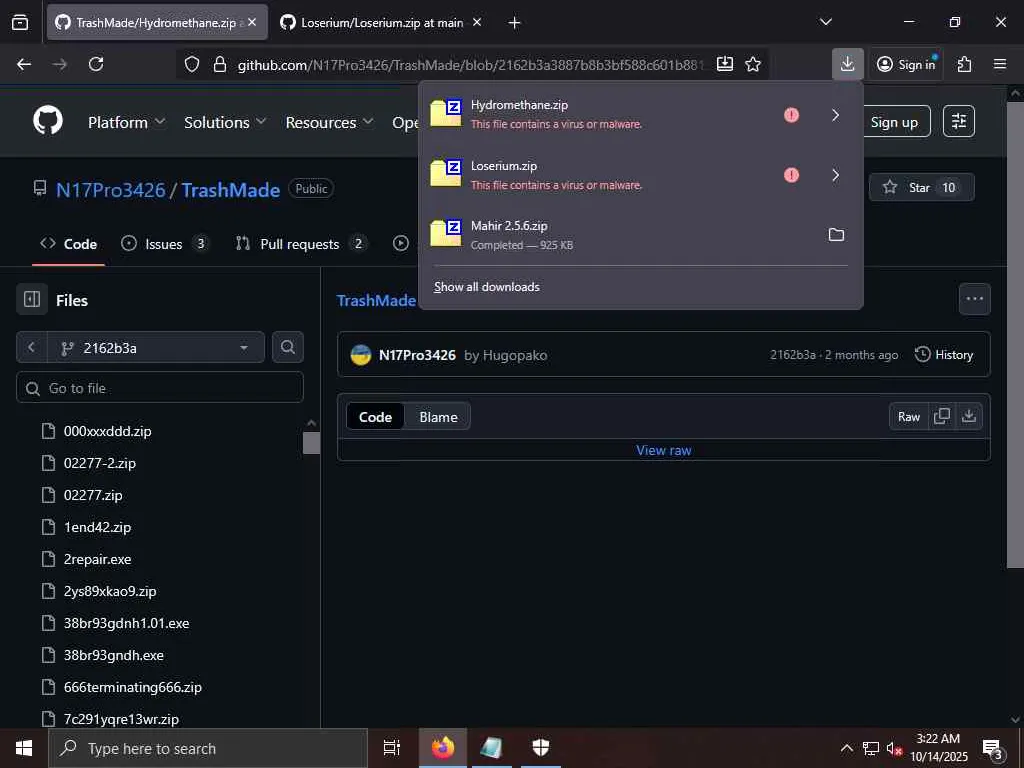This screenshot has height=768, width=1024.
Task: Open the repository Code tab
Action: click(x=69, y=244)
